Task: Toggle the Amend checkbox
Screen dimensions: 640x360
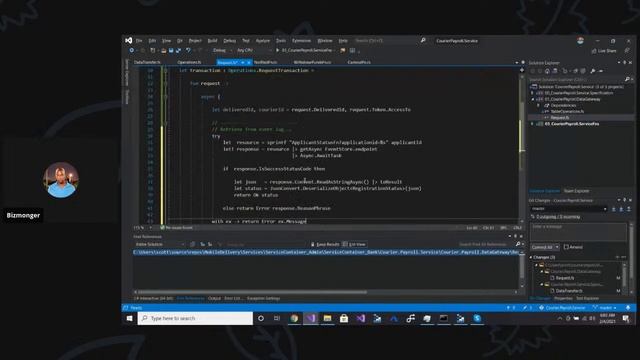Action: coord(566,247)
